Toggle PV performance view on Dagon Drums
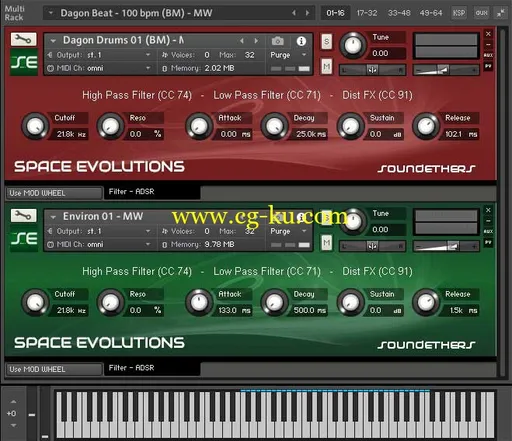 pyautogui.click(x=488, y=66)
